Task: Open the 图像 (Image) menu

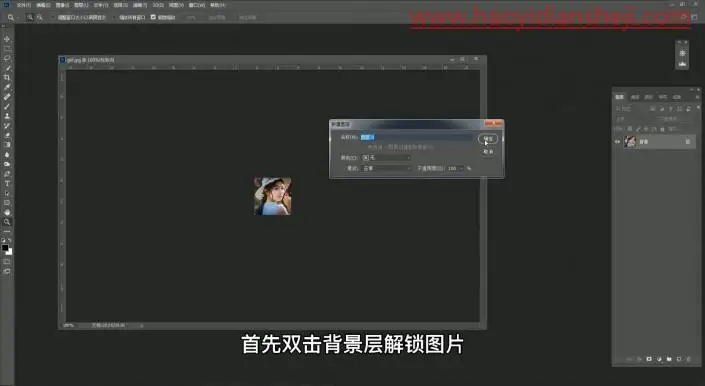Action: point(62,5)
